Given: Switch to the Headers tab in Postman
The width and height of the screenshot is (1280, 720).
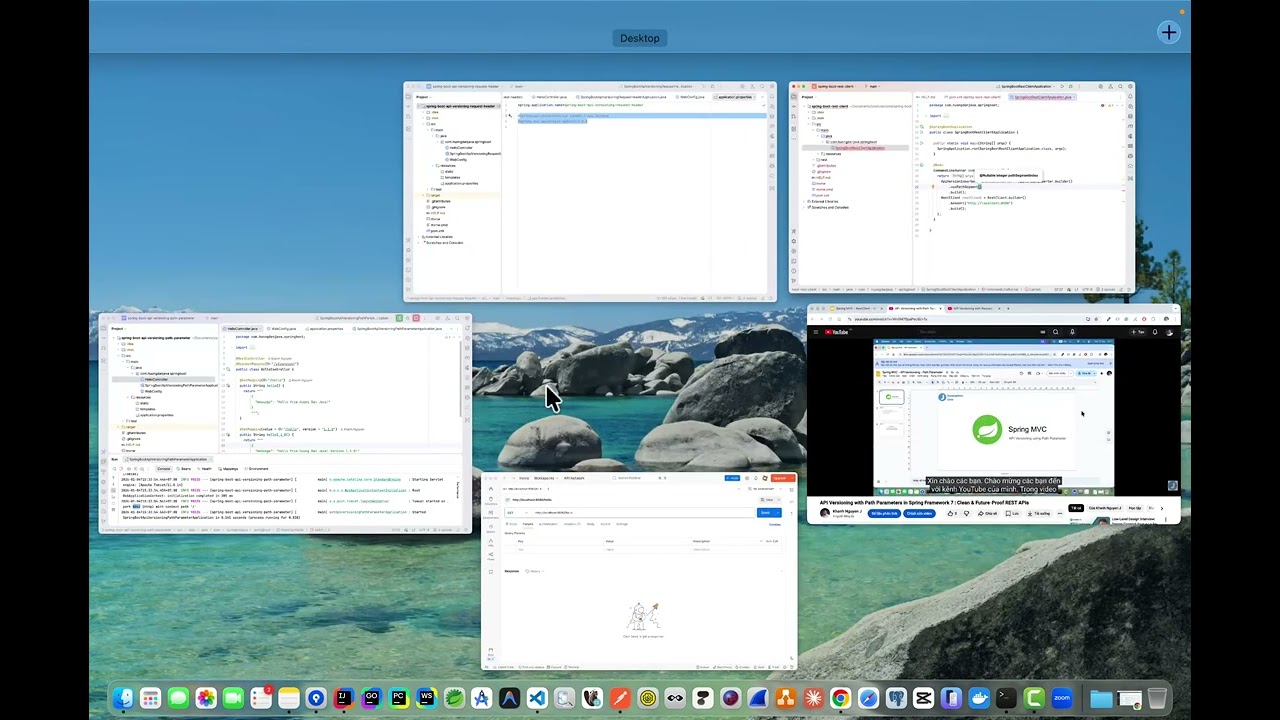Looking at the screenshot, I should click(x=572, y=524).
